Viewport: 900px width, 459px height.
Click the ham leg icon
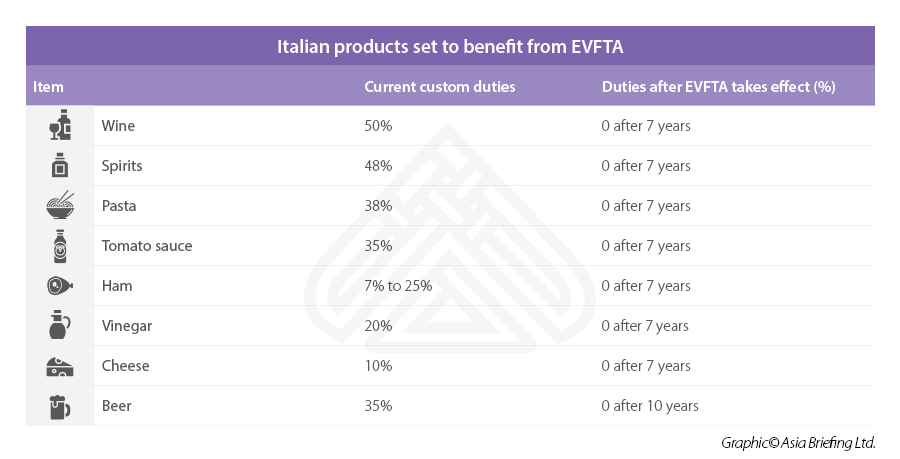click(60, 286)
